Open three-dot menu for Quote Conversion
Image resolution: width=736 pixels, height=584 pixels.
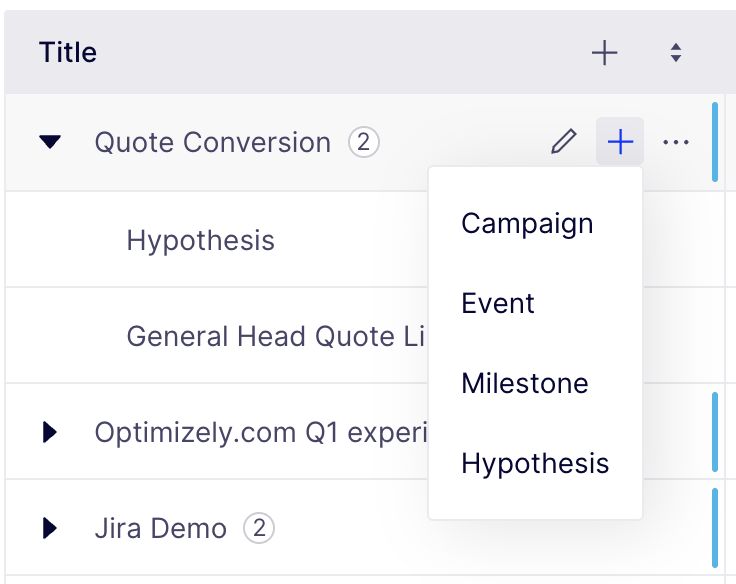675,142
